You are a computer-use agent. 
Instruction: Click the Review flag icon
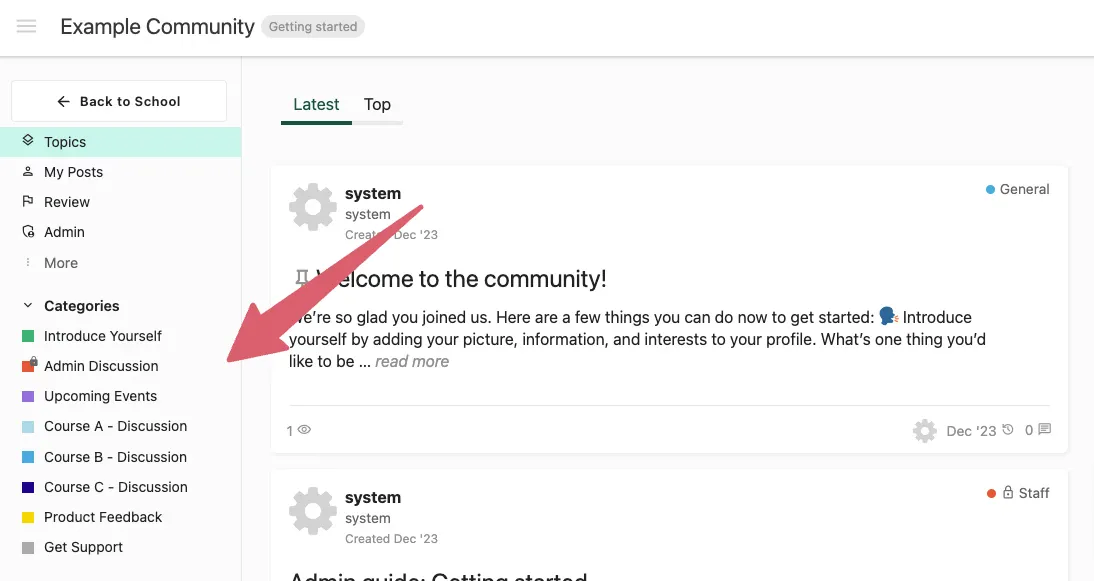click(x=28, y=202)
